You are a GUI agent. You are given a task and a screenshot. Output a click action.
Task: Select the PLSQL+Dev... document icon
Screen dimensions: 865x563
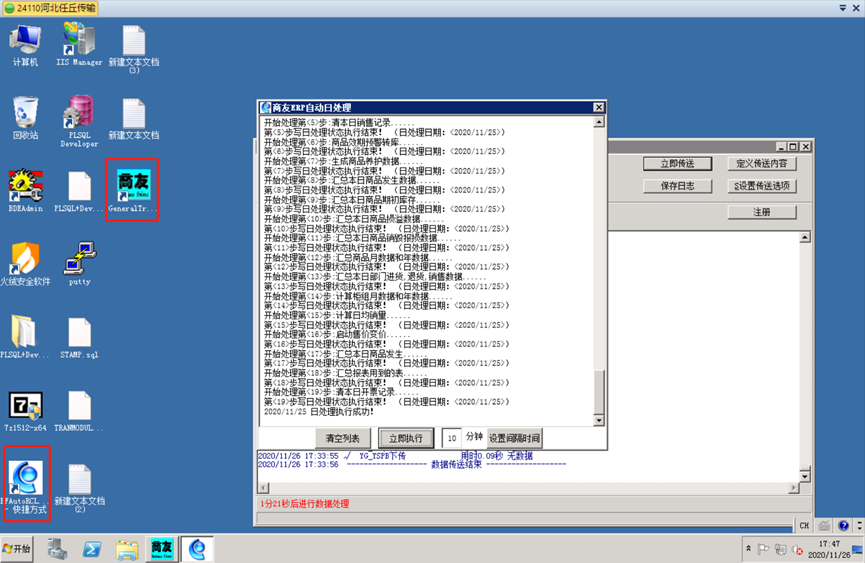(x=79, y=191)
